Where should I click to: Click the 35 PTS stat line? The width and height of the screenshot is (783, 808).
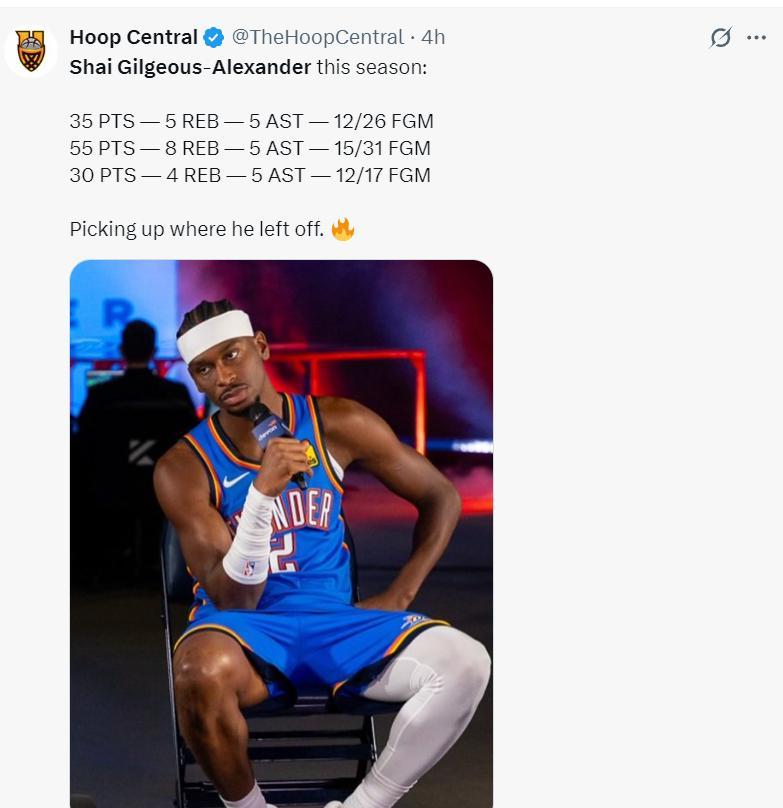[251, 121]
